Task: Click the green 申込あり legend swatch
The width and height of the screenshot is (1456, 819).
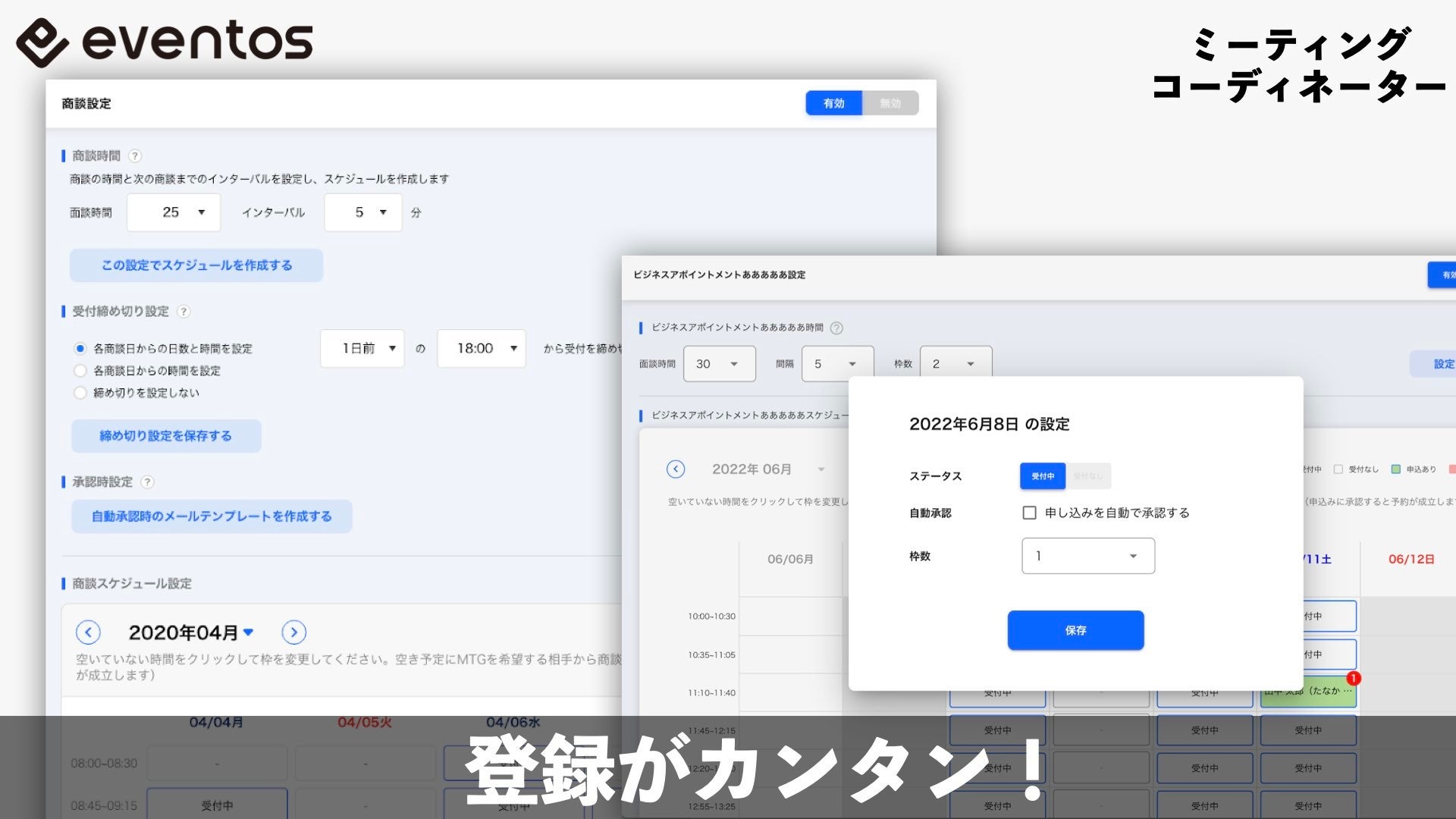Action: [x=1395, y=469]
